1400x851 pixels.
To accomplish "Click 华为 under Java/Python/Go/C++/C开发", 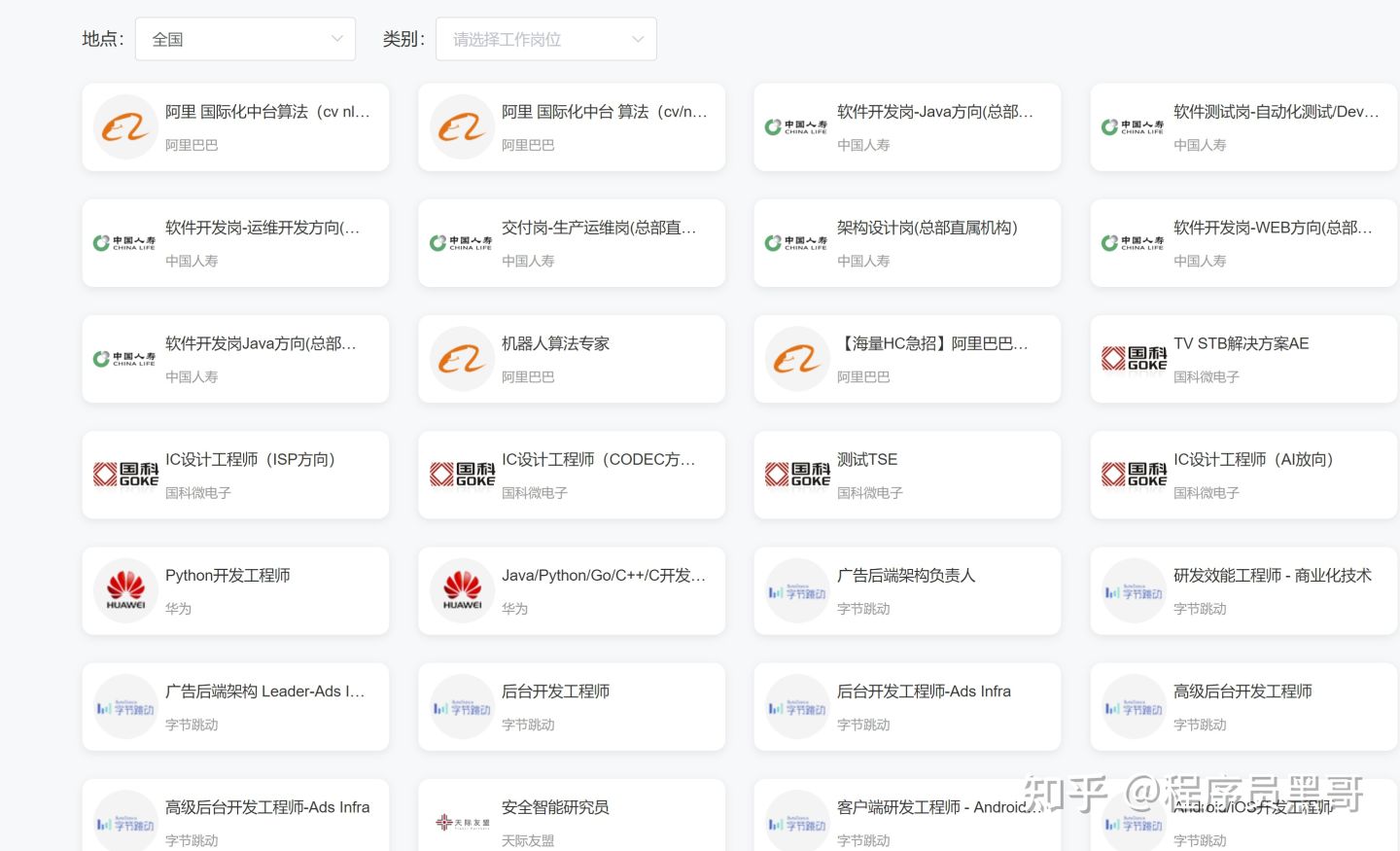I will tap(514, 609).
